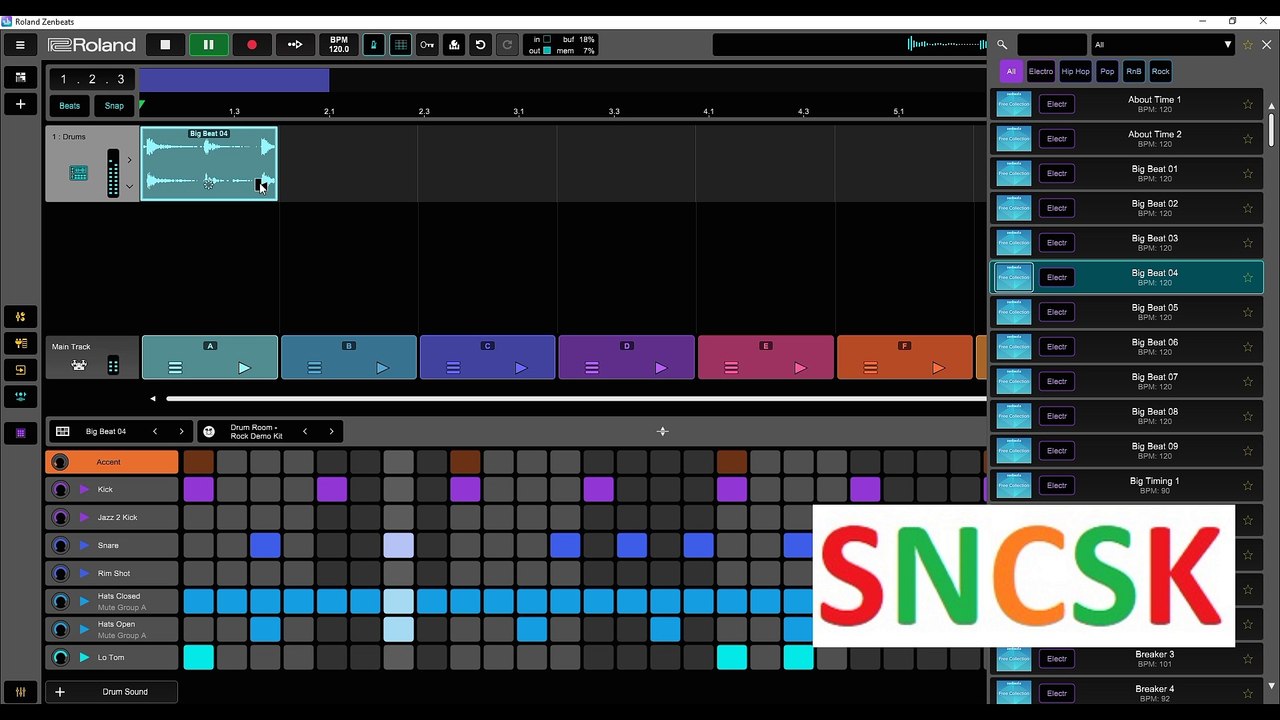The height and width of the screenshot is (720, 1280).
Task: Click the key icon in the toolbar
Action: [x=427, y=44]
